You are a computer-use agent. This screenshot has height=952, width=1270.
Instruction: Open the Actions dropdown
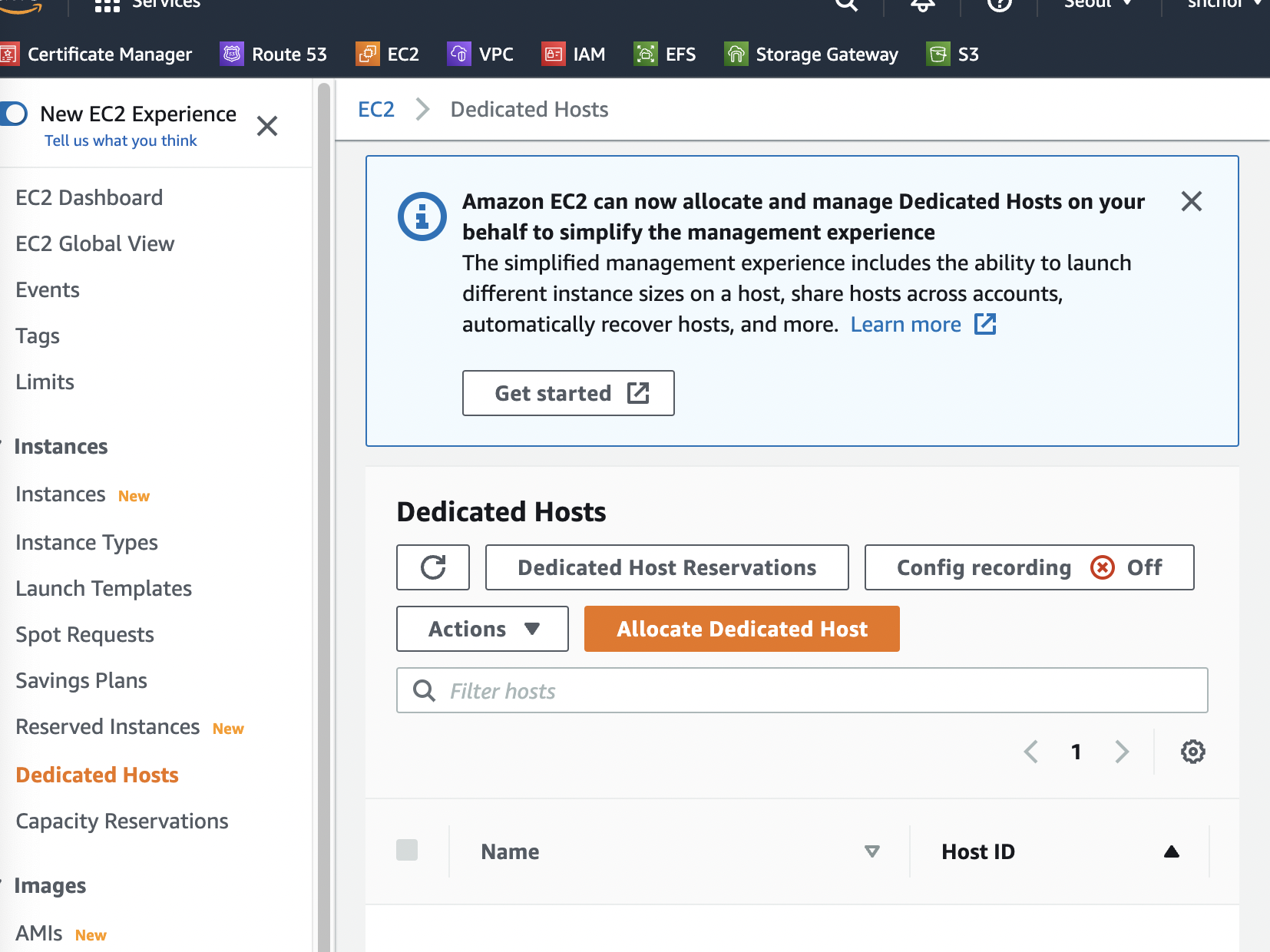pyautogui.click(x=482, y=629)
